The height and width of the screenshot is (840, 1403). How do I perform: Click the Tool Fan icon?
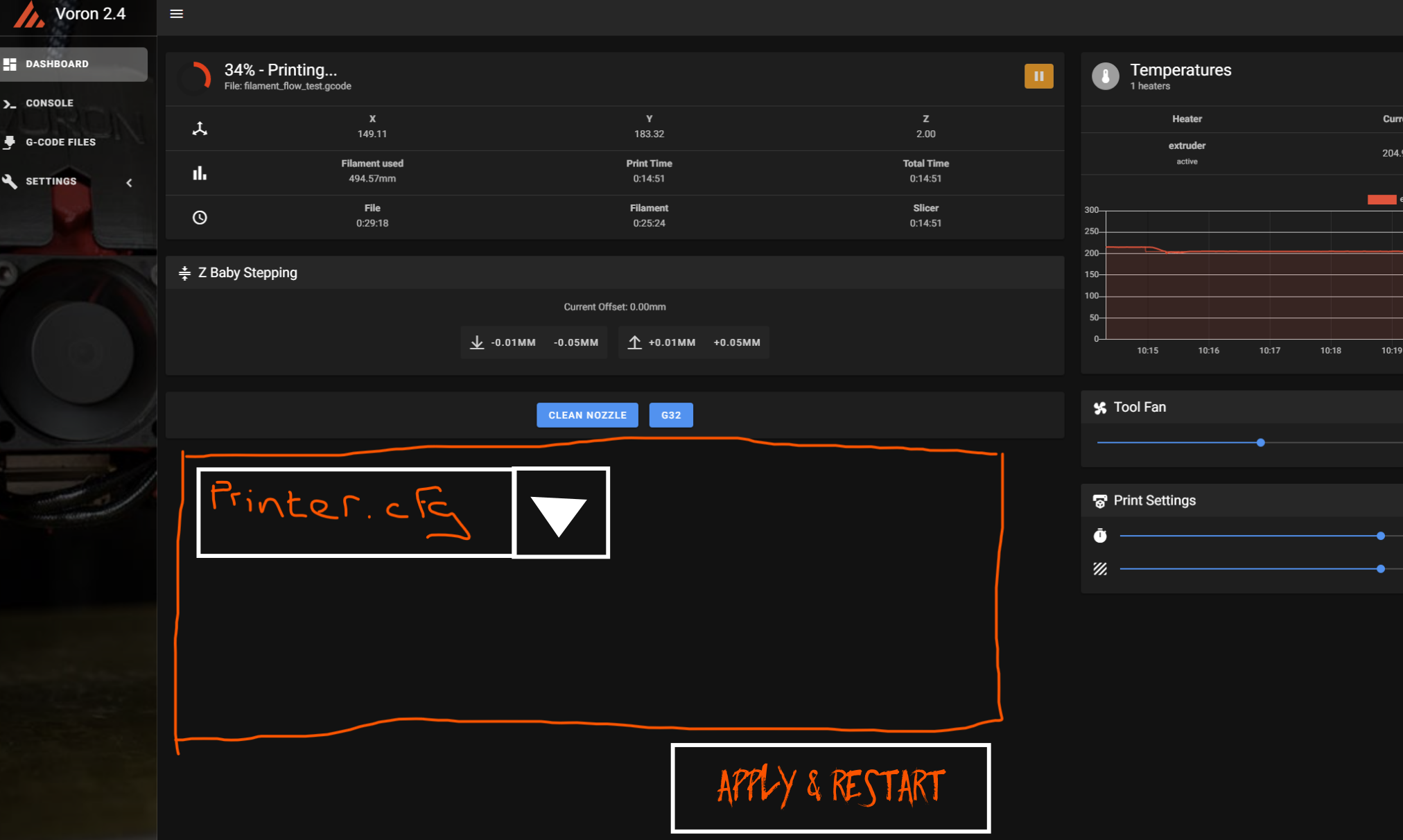pos(1100,408)
